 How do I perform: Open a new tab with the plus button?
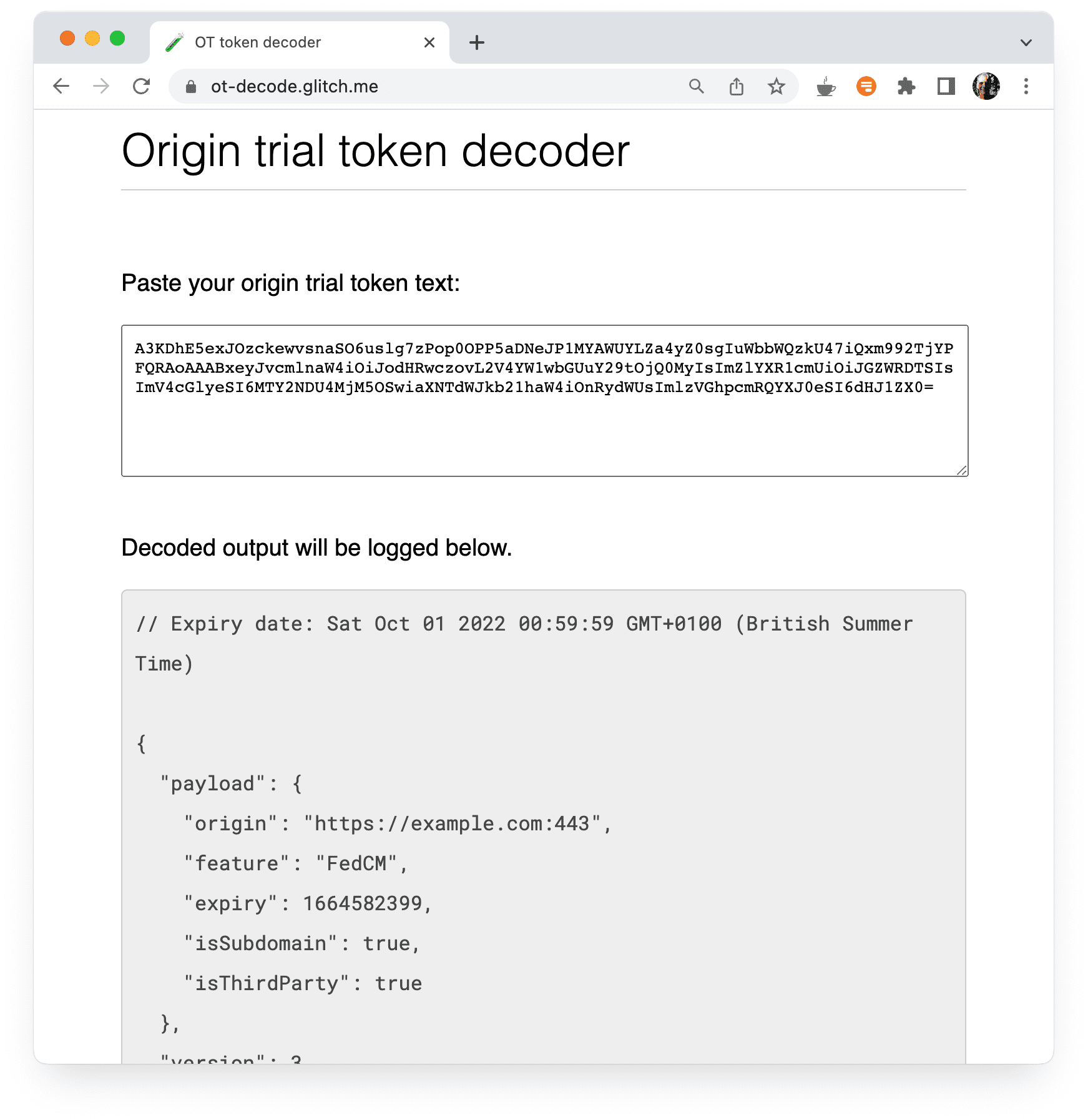click(x=477, y=42)
